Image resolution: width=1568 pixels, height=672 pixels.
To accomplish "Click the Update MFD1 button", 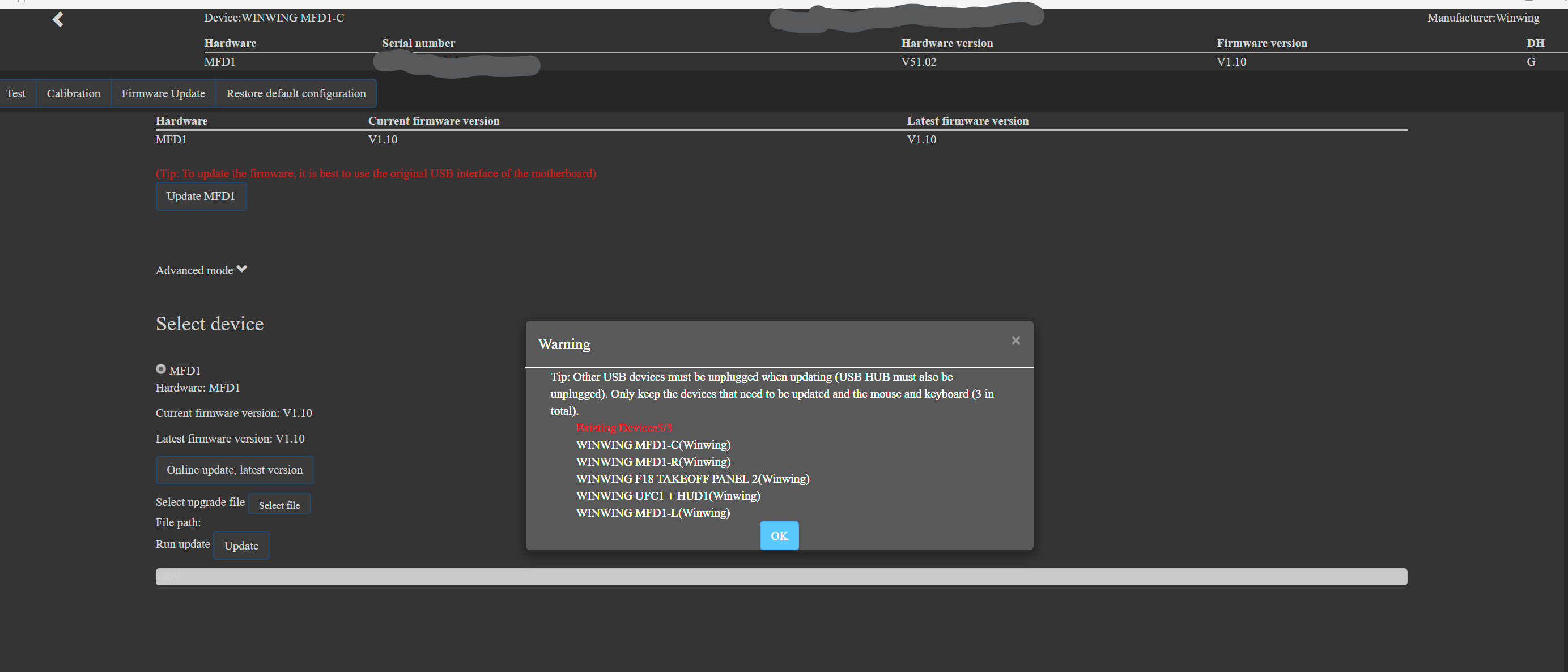I will (x=201, y=196).
